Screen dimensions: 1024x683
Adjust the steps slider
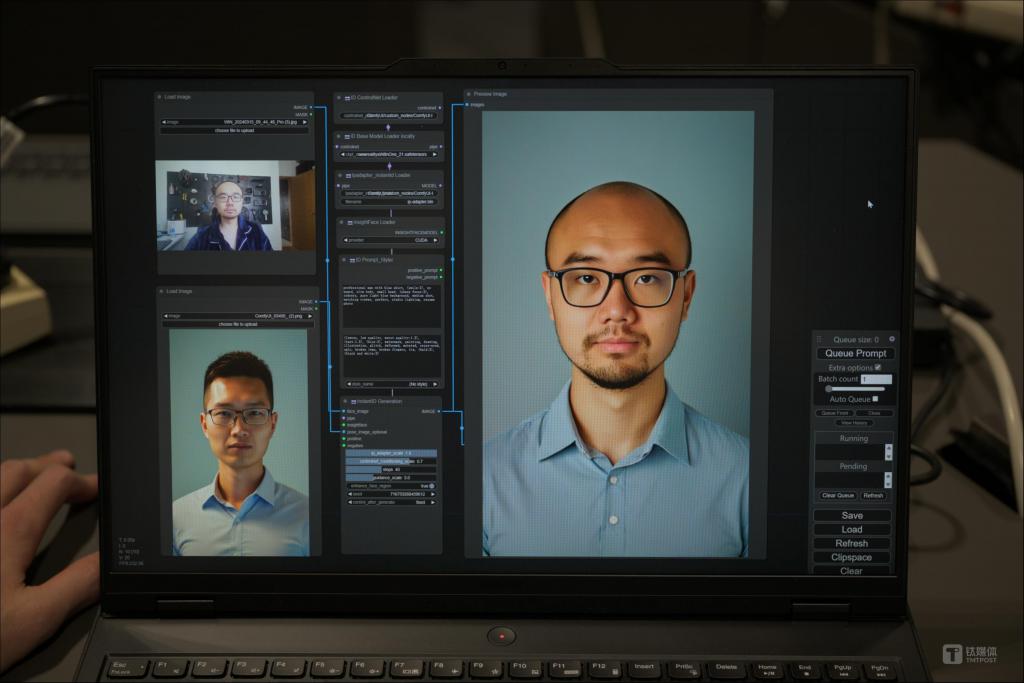coord(391,469)
